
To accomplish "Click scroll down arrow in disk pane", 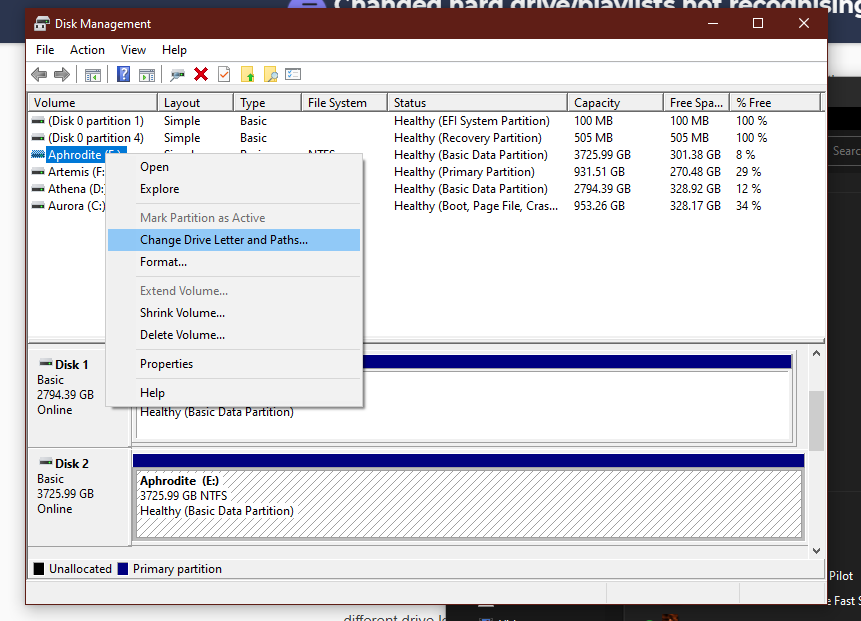I will pos(817,550).
